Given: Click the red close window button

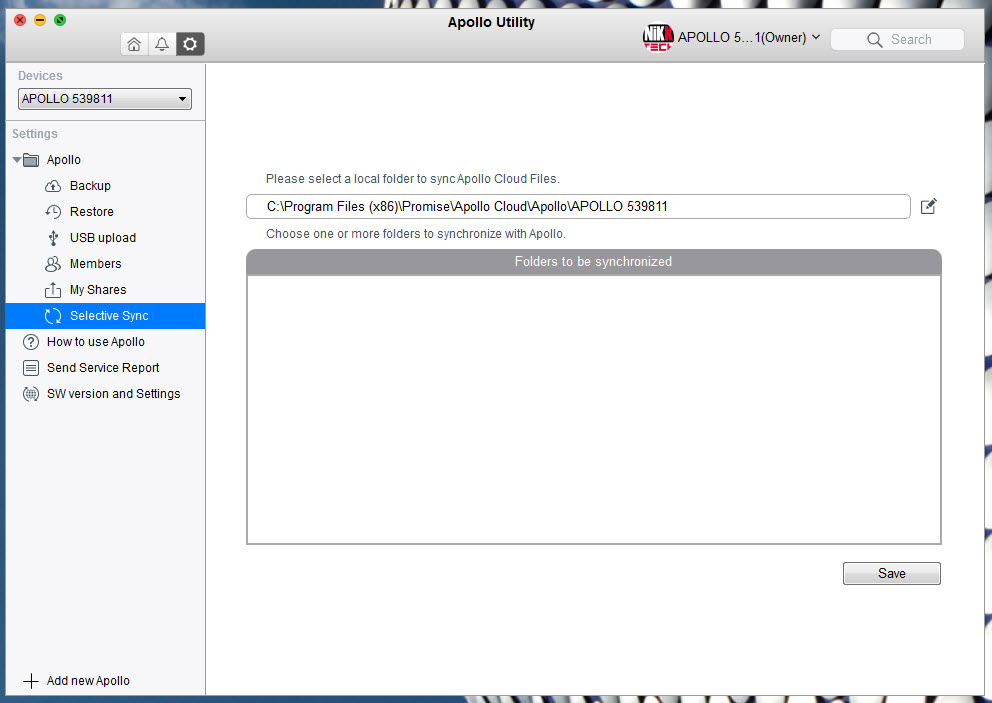Looking at the screenshot, I should 20,20.
